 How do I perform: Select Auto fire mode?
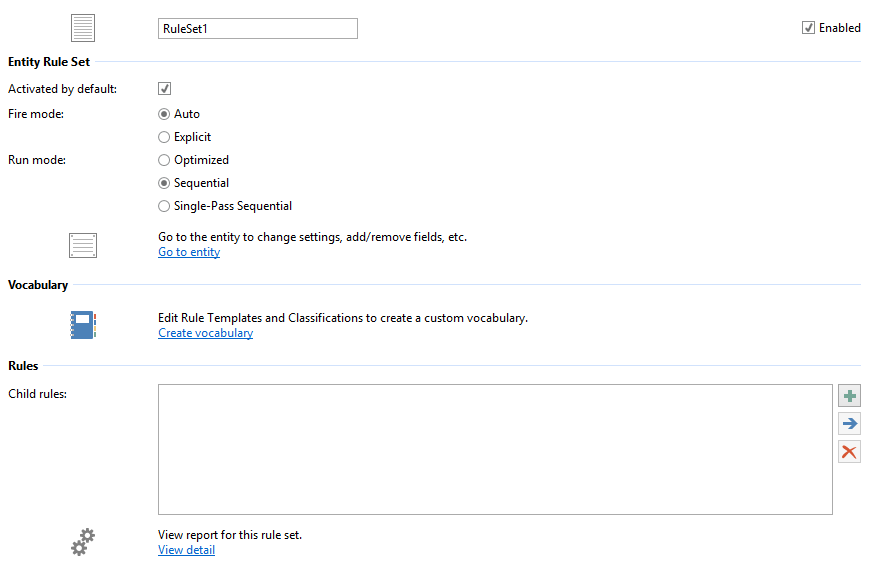click(x=165, y=114)
